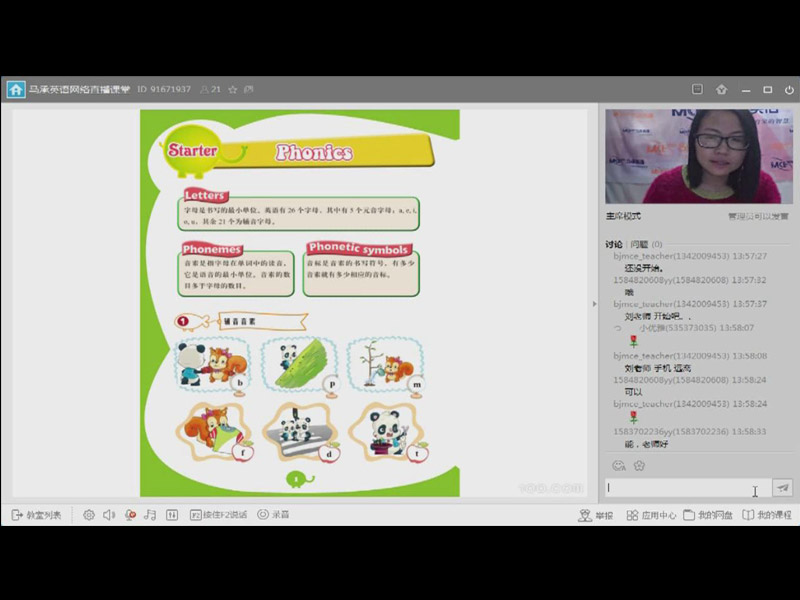
Task: Click the hold F2 to talk button
Action: [218, 515]
